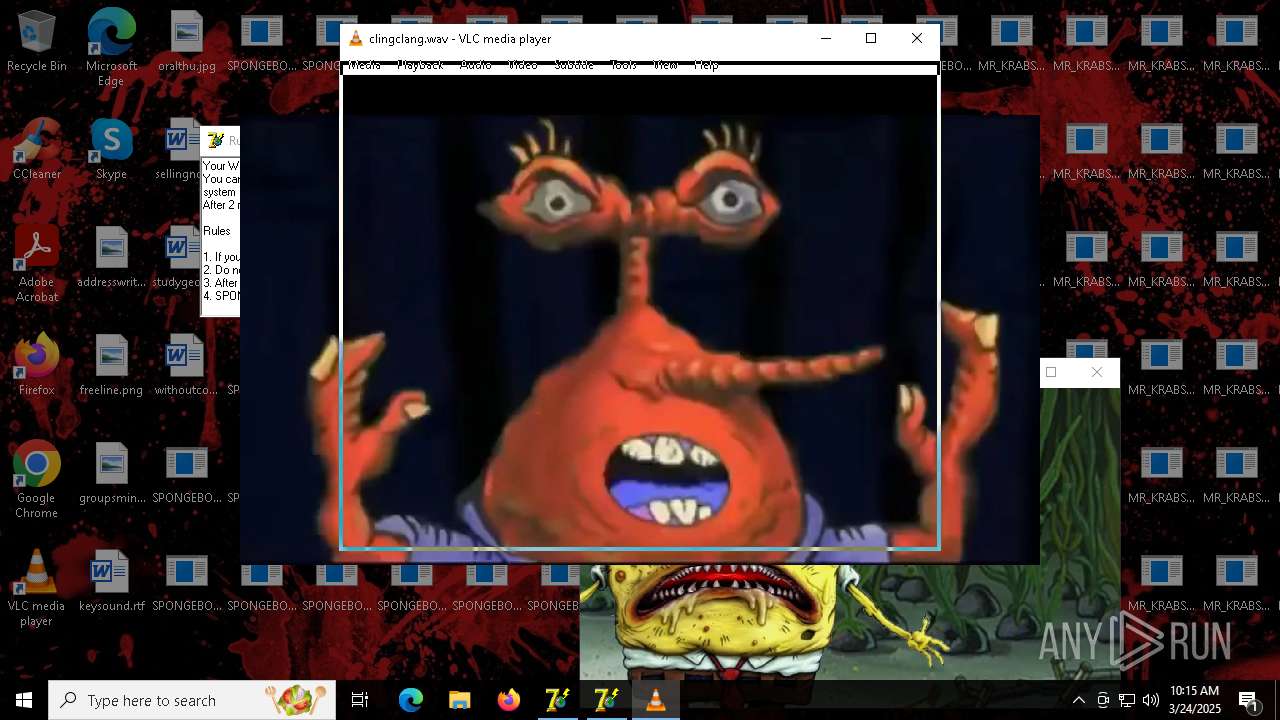The image size is (1280, 720).
Task: Open the VLC Subtitle menu
Action: pos(574,65)
